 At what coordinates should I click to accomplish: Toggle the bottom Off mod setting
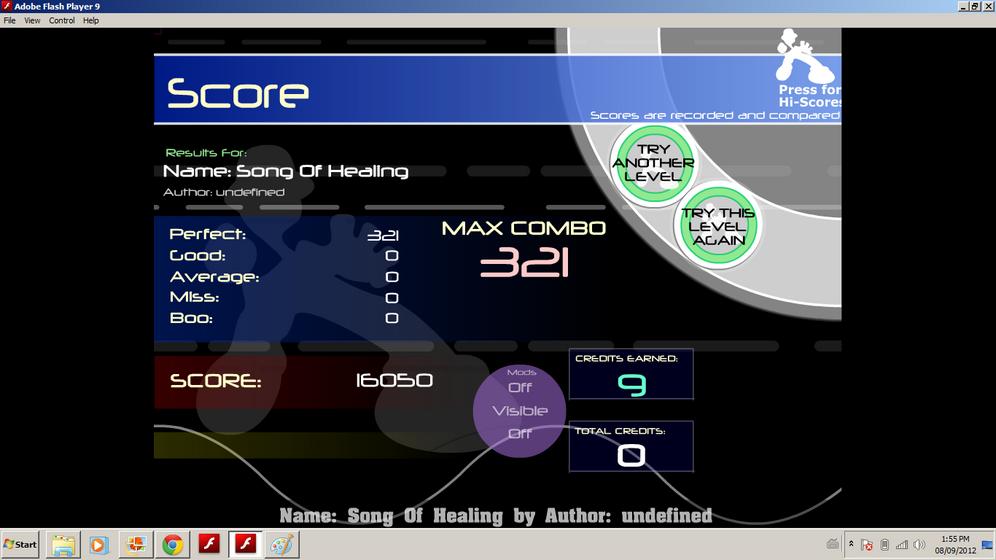520,434
